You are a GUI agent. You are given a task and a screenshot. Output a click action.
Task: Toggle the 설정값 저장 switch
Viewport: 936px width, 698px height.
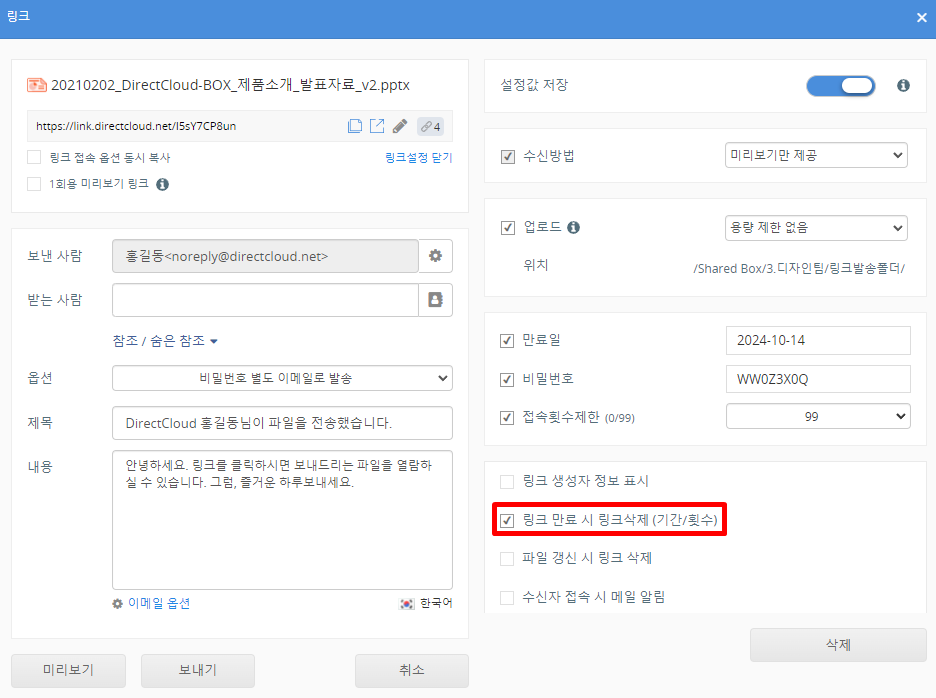tap(840, 86)
